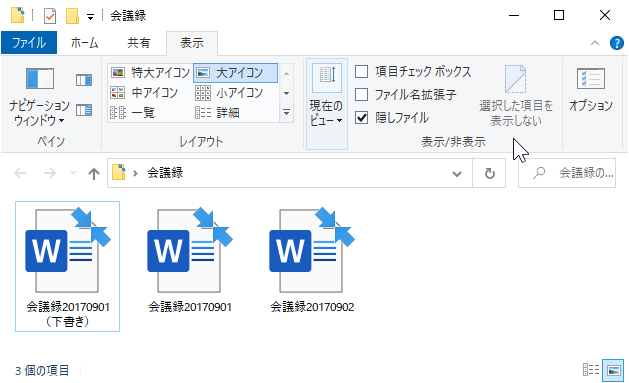Select file 会議録20170901 Word document
The image size is (629, 383).
(x=190, y=261)
